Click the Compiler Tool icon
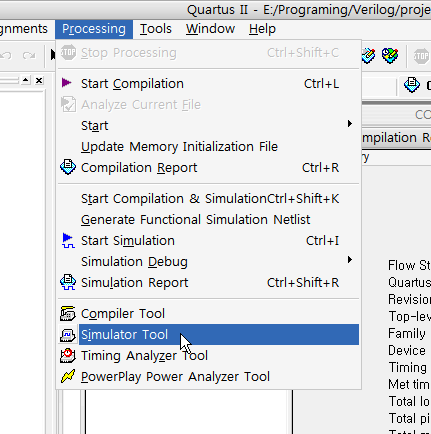 [68, 313]
